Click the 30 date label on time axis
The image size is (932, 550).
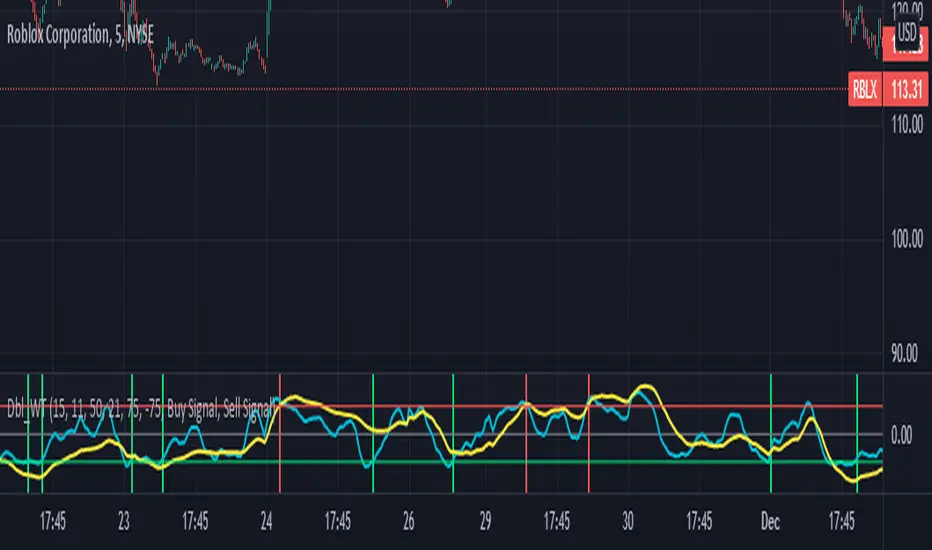[628, 521]
